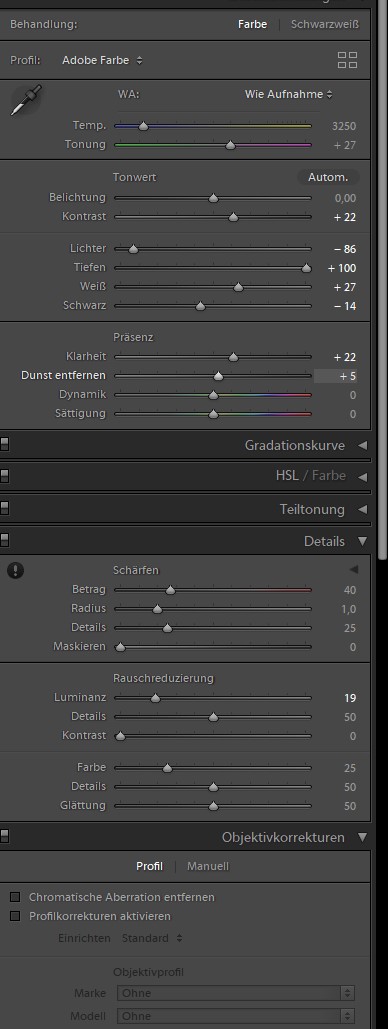
Task: Click the sharpening warning exclamation icon
Action: click(x=16, y=570)
